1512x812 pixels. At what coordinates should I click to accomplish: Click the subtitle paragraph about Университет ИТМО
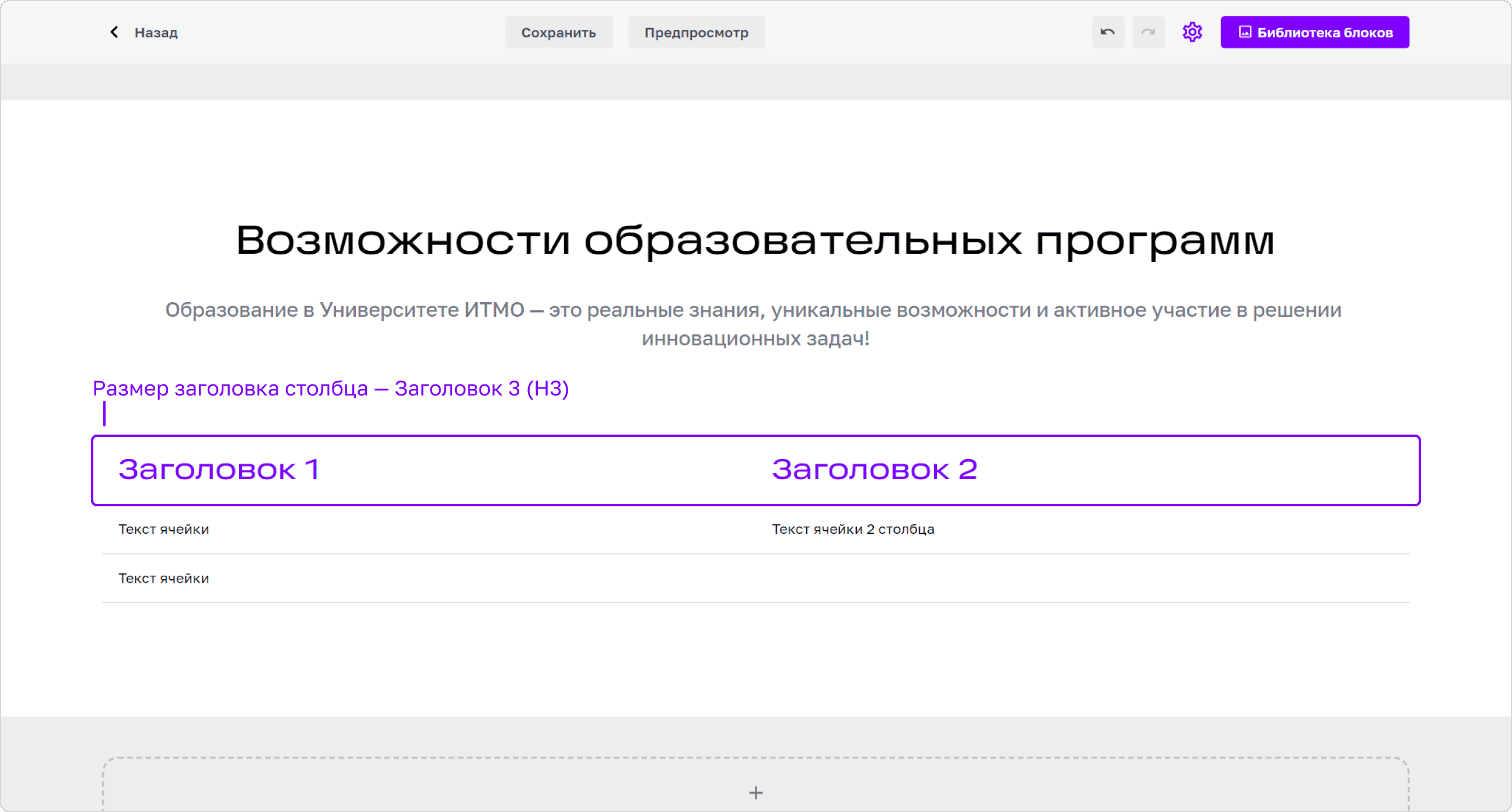(x=754, y=324)
